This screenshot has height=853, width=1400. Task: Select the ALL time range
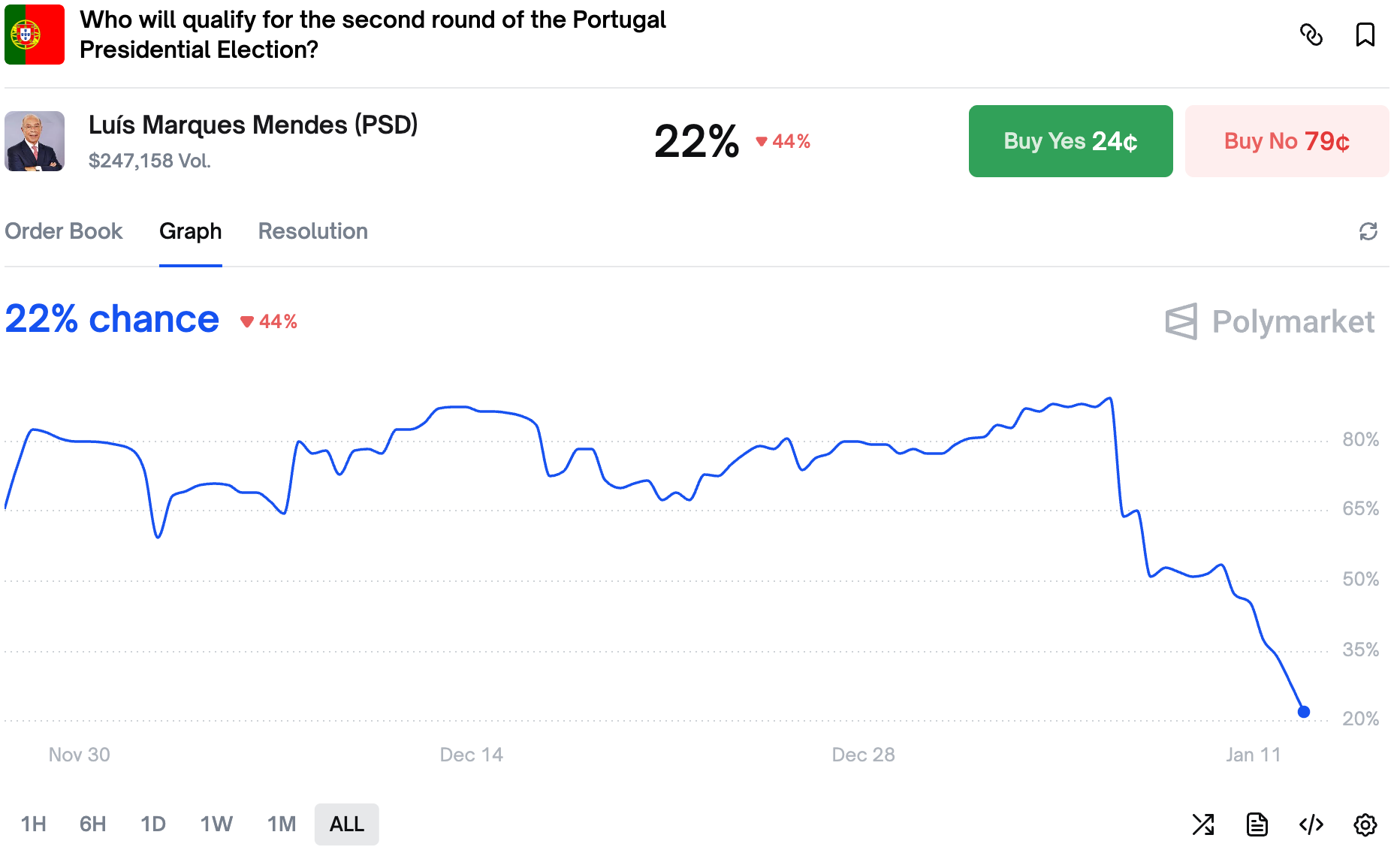click(347, 824)
